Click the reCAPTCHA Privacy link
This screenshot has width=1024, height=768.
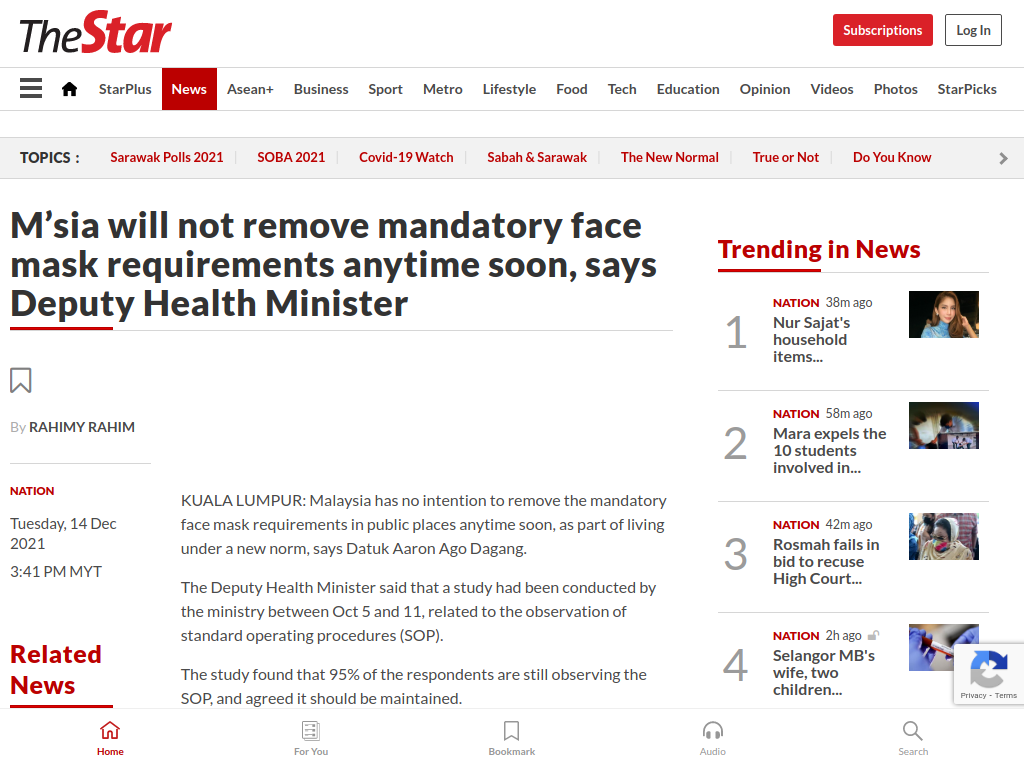pos(973,696)
